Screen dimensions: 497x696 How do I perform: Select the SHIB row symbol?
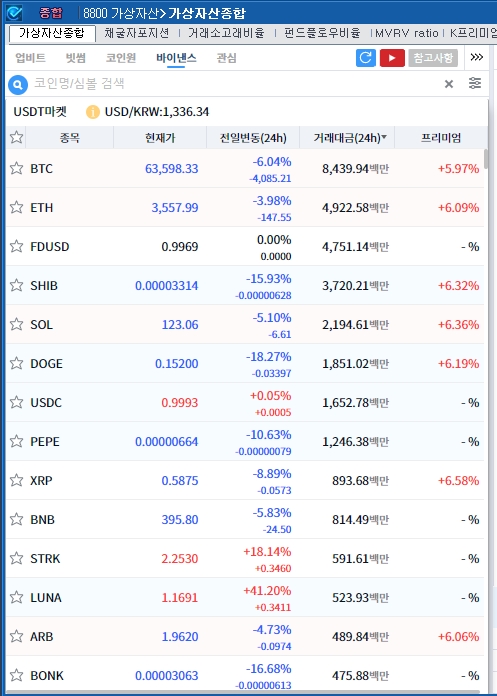pyautogui.click(x=44, y=285)
